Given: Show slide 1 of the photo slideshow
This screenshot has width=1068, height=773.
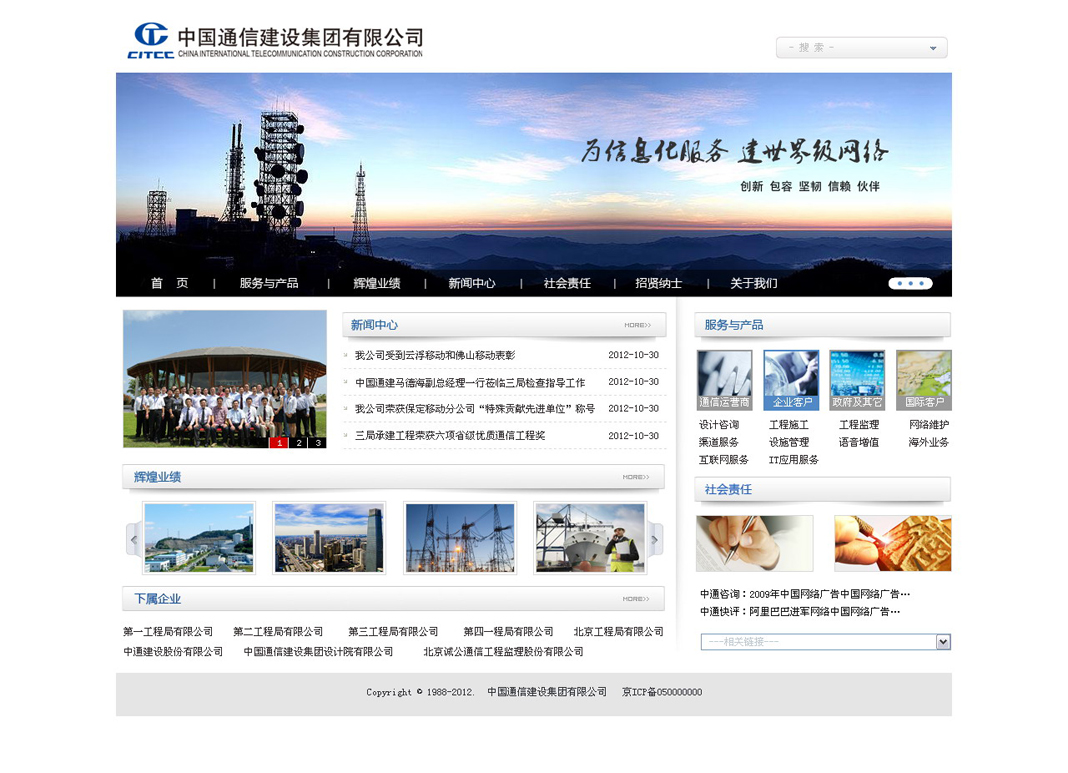Looking at the screenshot, I should (279, 443).
